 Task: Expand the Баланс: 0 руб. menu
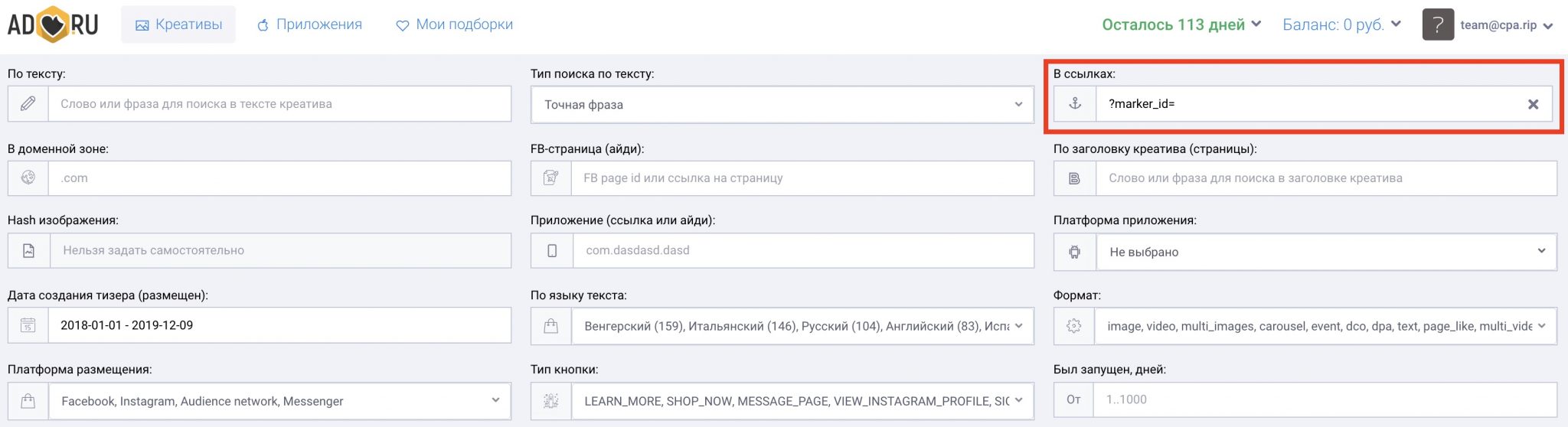click(x=1341, y=24)
